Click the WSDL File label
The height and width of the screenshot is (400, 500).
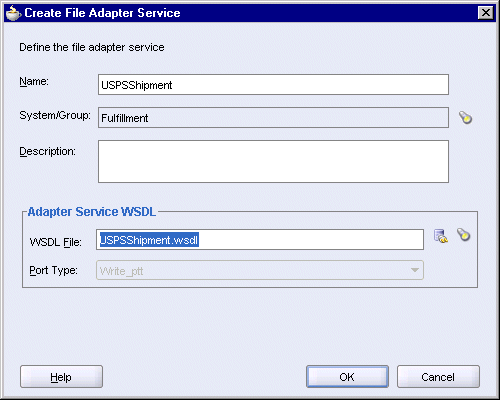tap(56, 242)
